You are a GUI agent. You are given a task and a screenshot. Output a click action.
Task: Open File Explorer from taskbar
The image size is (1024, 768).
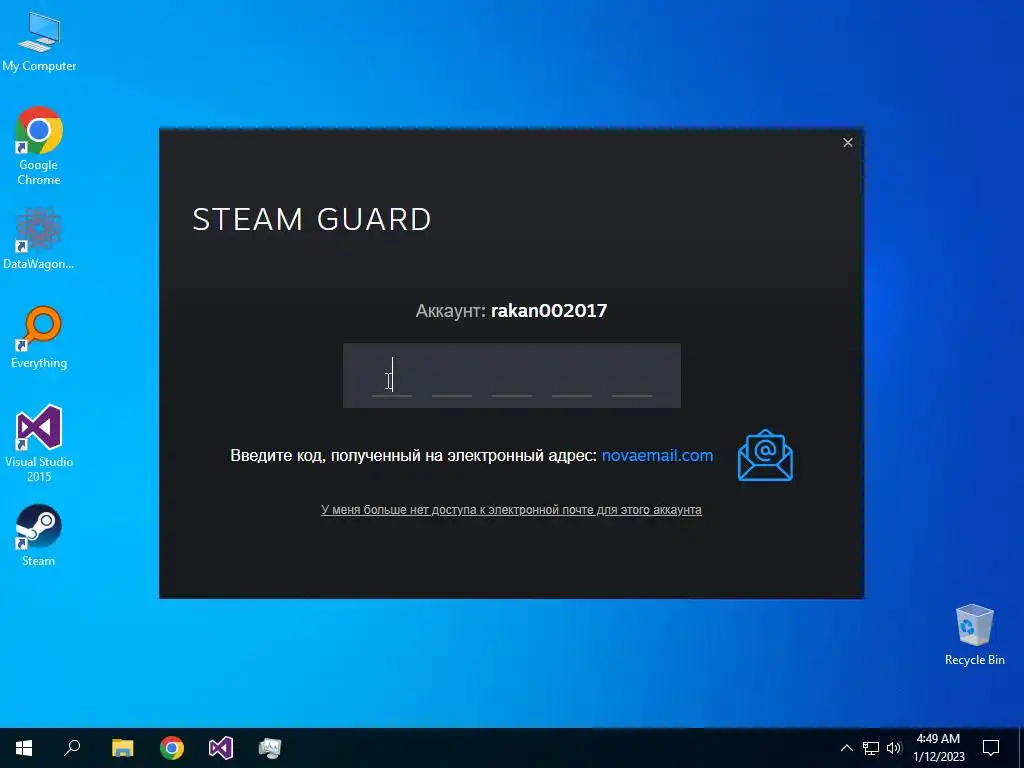point(122,748)
